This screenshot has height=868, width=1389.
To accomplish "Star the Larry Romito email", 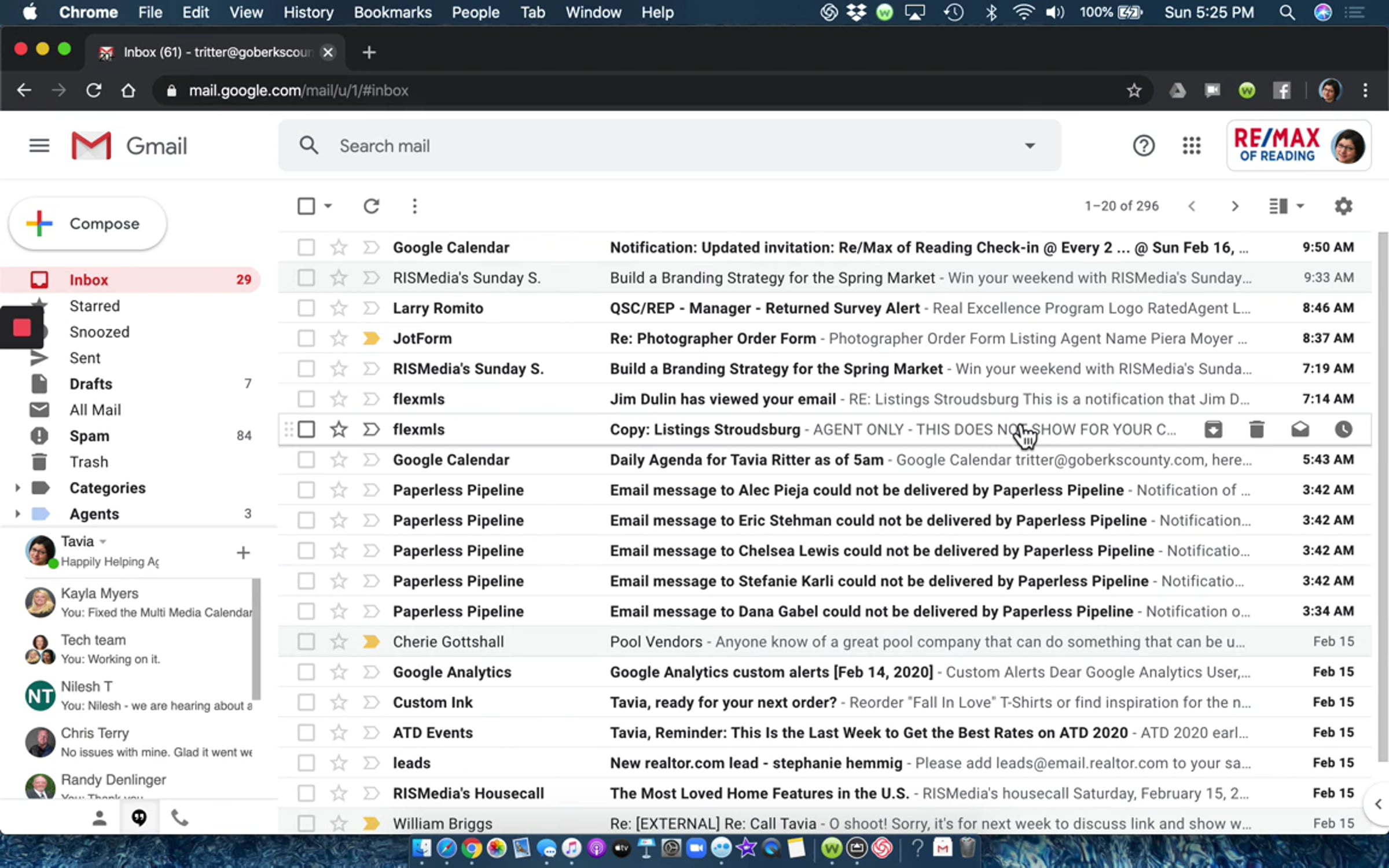I will point(339,308).
